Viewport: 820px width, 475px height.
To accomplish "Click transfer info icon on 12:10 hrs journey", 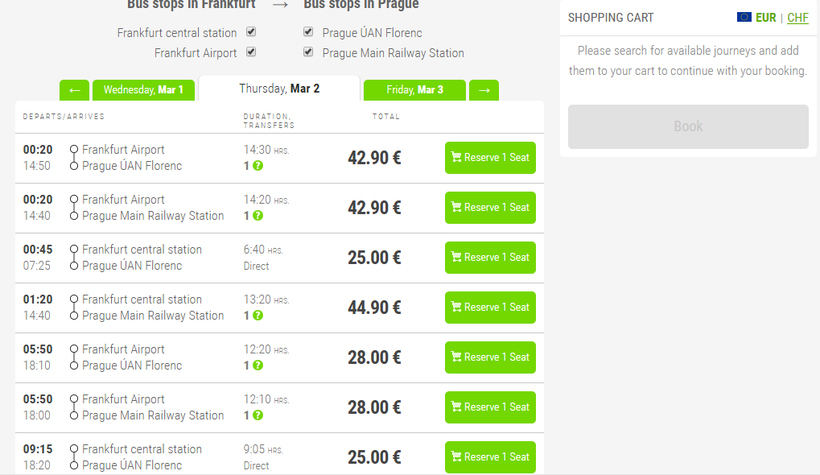I will click(258, 416).
